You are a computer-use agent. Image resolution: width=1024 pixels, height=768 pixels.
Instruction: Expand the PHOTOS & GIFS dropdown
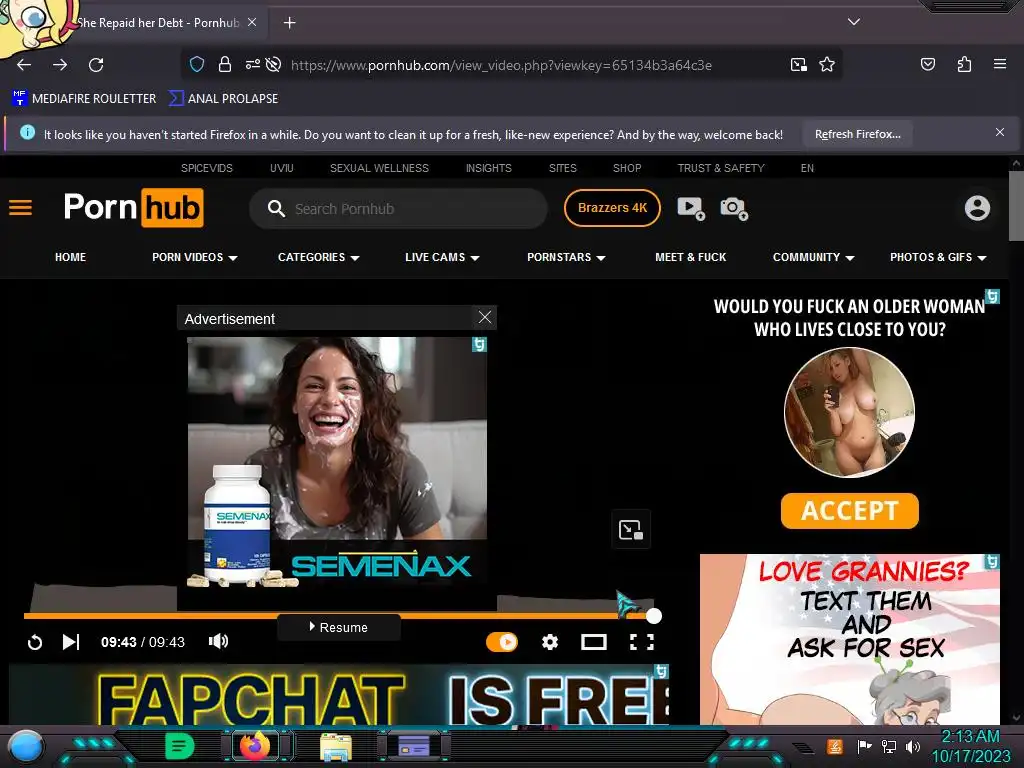938,257
